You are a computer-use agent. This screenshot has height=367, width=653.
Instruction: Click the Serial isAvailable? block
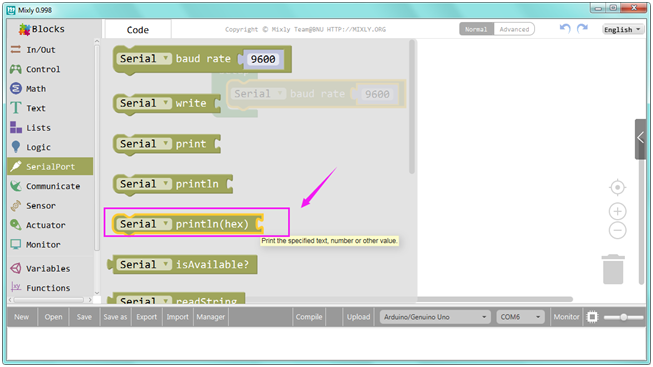click(x=182, y=265)
